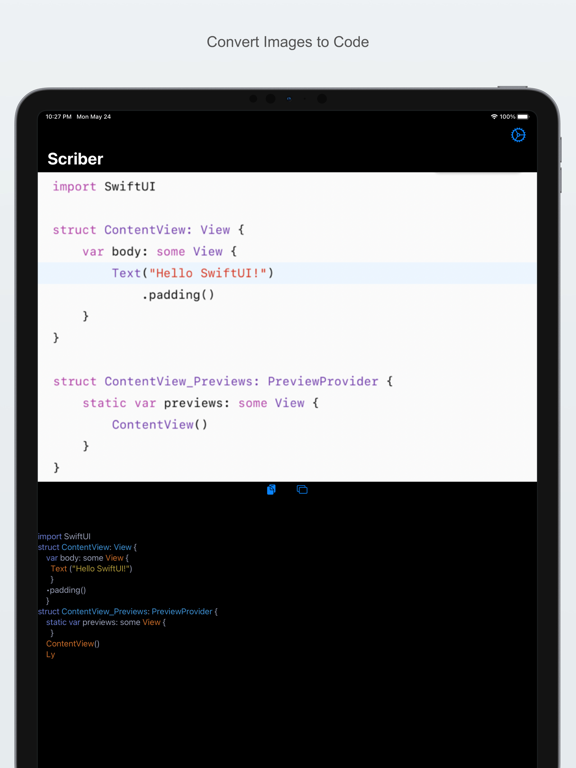Tap the Scriber title heading
This screenshot has width=576, height=768.
click(75, 159)
